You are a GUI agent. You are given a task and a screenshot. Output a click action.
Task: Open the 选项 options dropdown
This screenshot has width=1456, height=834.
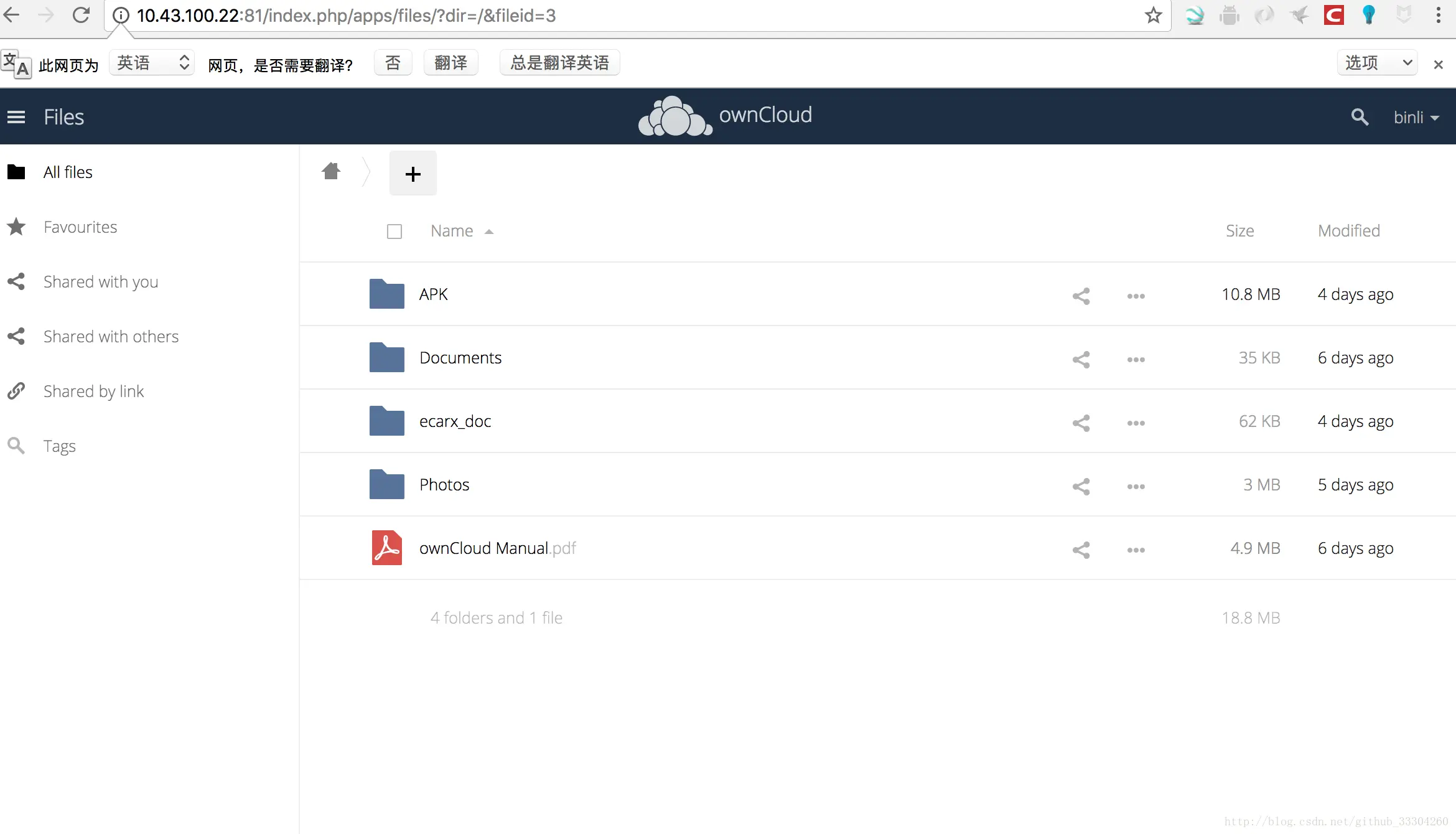[1377, 63]
